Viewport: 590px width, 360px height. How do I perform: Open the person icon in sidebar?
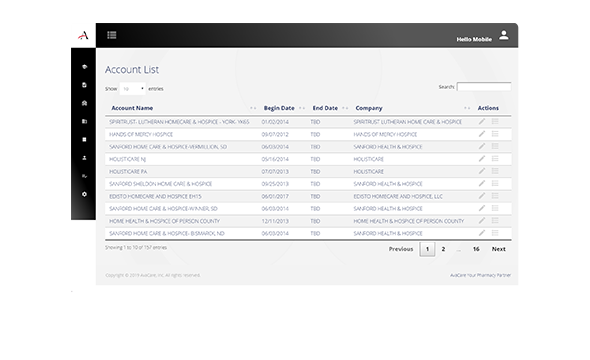click(x=84, y=158)
